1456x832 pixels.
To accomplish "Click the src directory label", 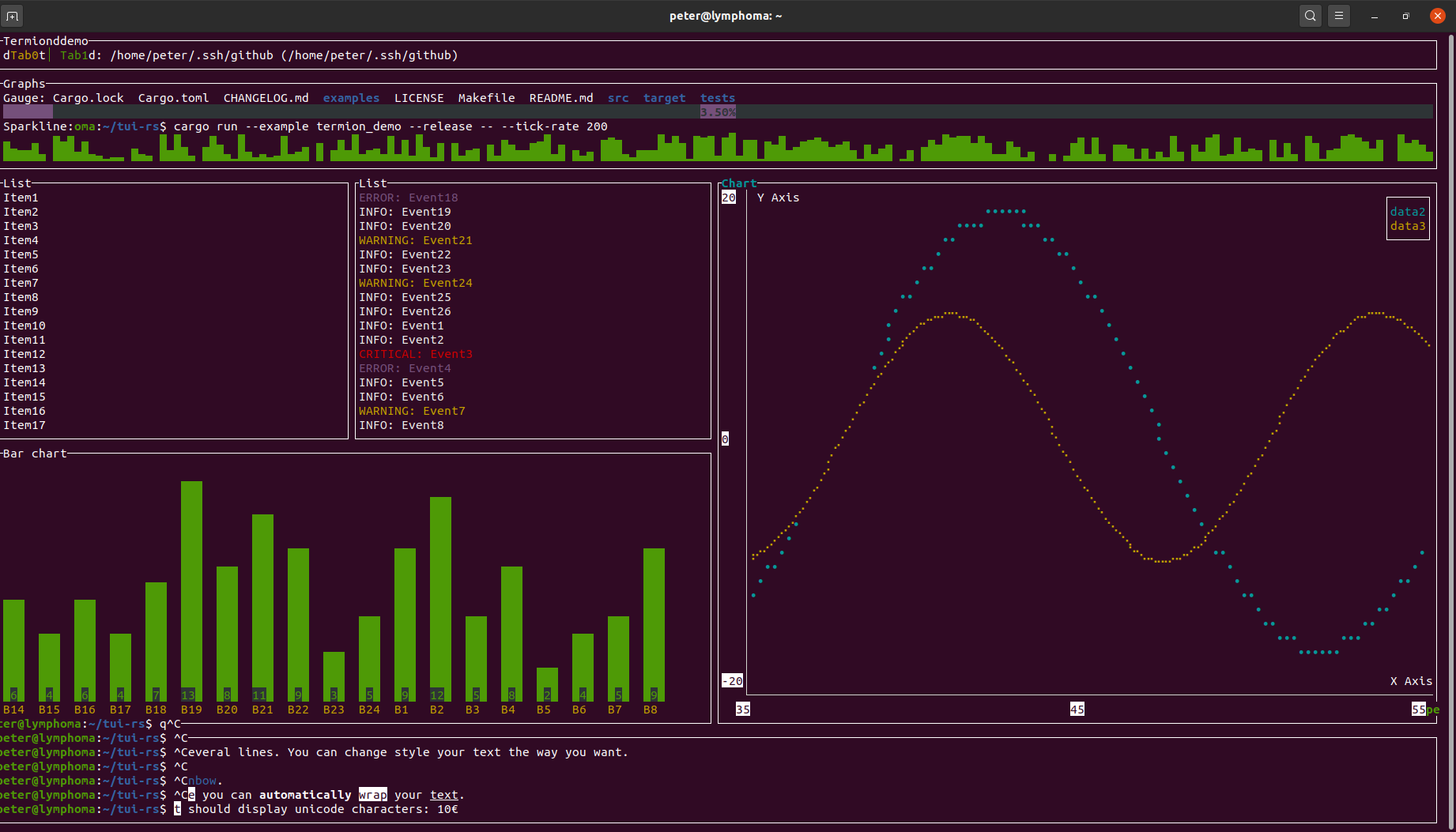I will pyautogui.click(x=617, y=98).
